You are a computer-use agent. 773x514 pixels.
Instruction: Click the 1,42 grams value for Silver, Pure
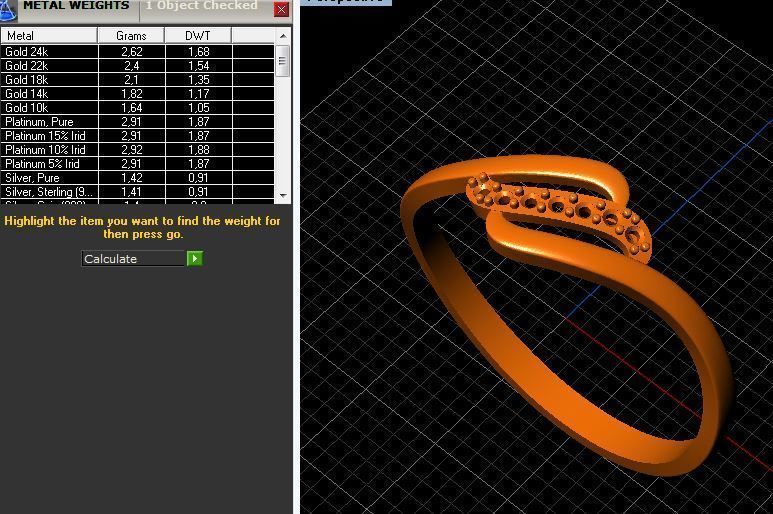132,177
